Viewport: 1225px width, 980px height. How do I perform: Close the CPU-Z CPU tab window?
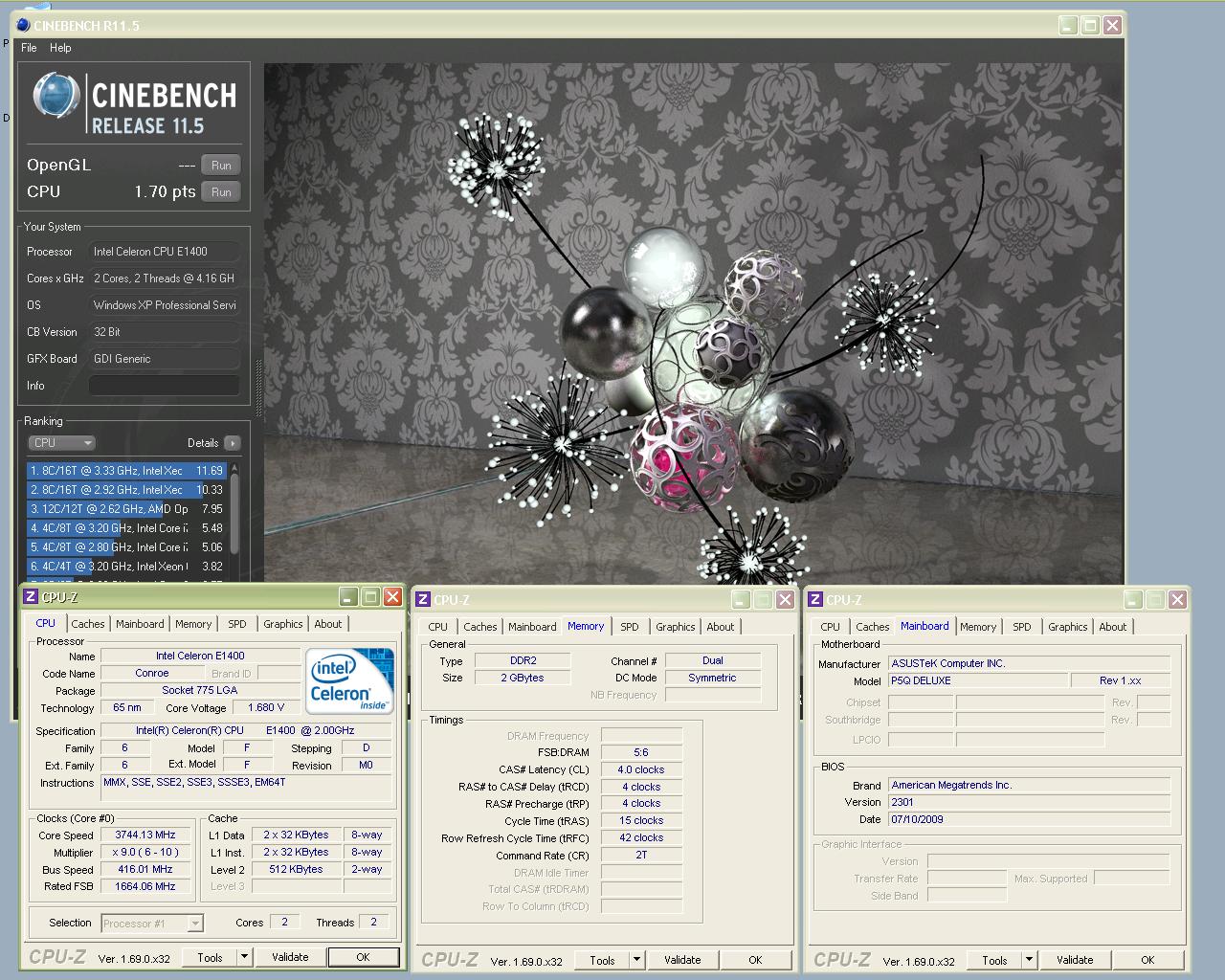click(x=392, y=597)
